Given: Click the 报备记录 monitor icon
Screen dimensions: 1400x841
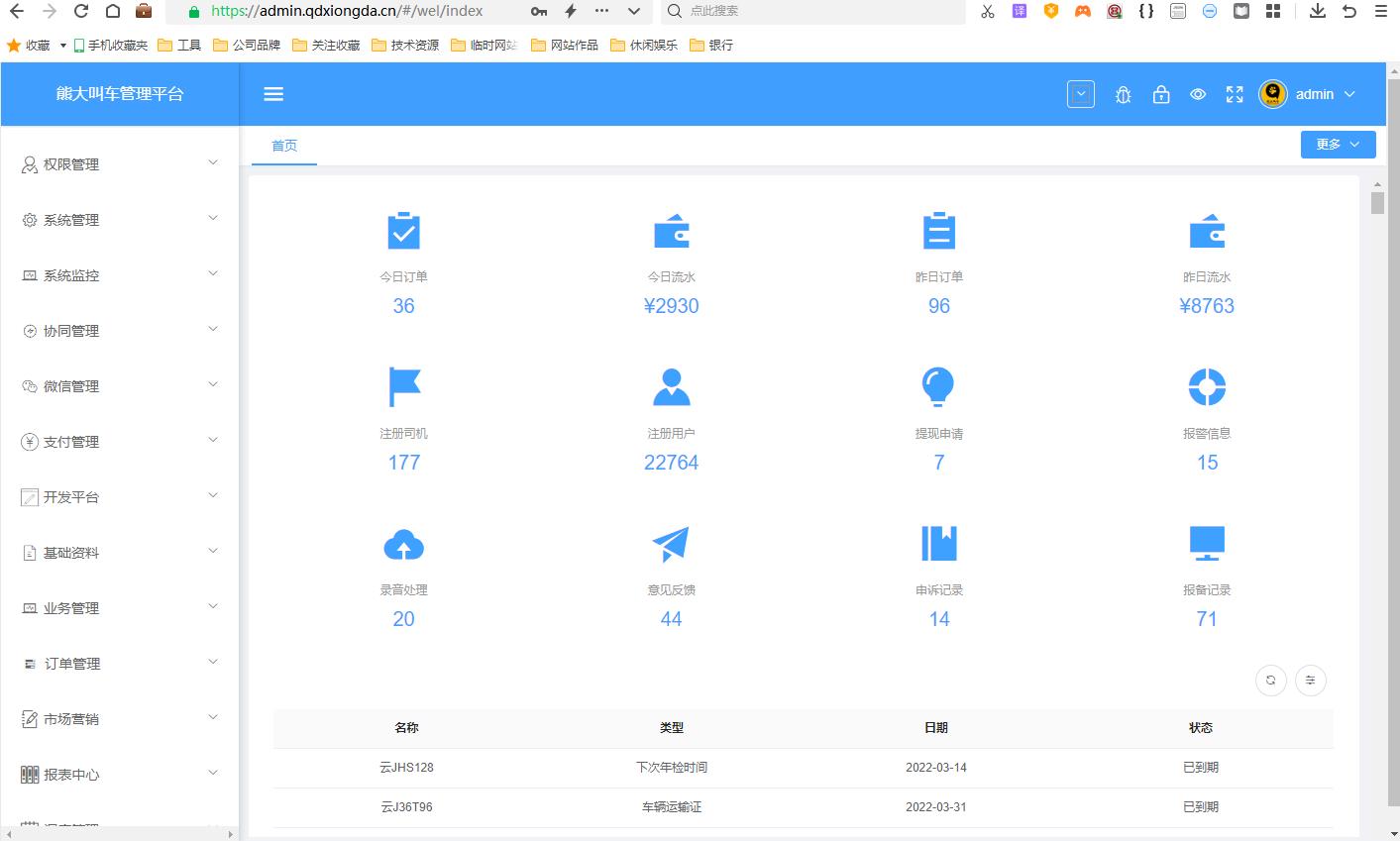Looking at the screenshot, I should point(1207,544).
